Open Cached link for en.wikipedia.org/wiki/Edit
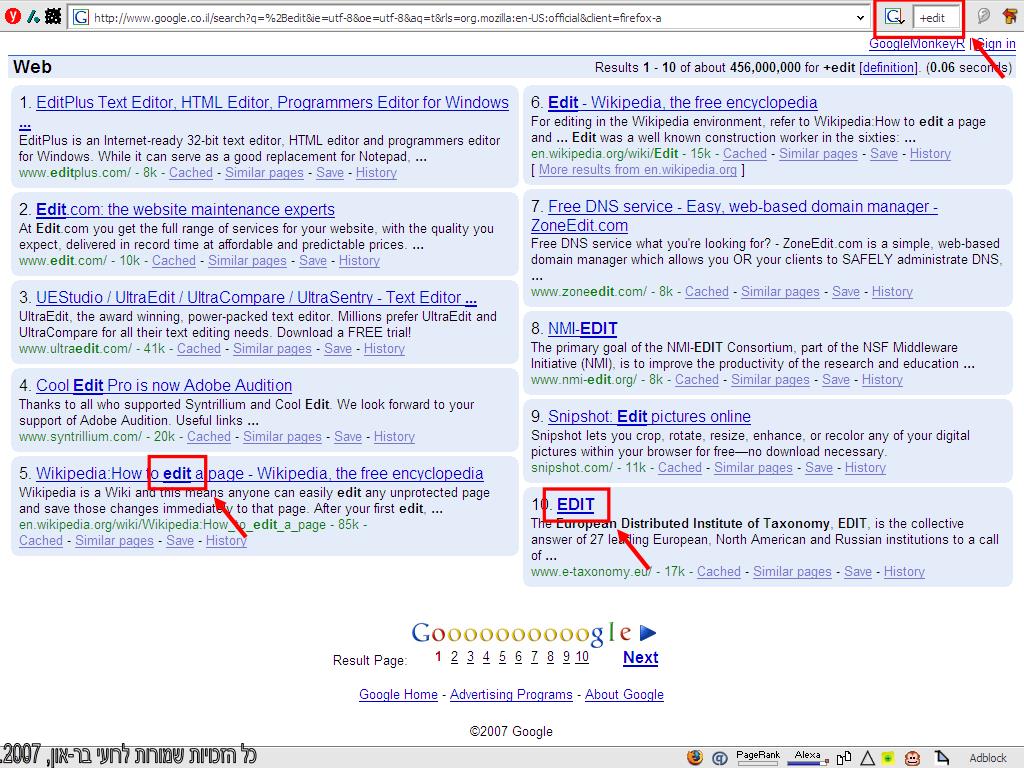The height and width of the screenshot is (768, 1024). [744, 154]
